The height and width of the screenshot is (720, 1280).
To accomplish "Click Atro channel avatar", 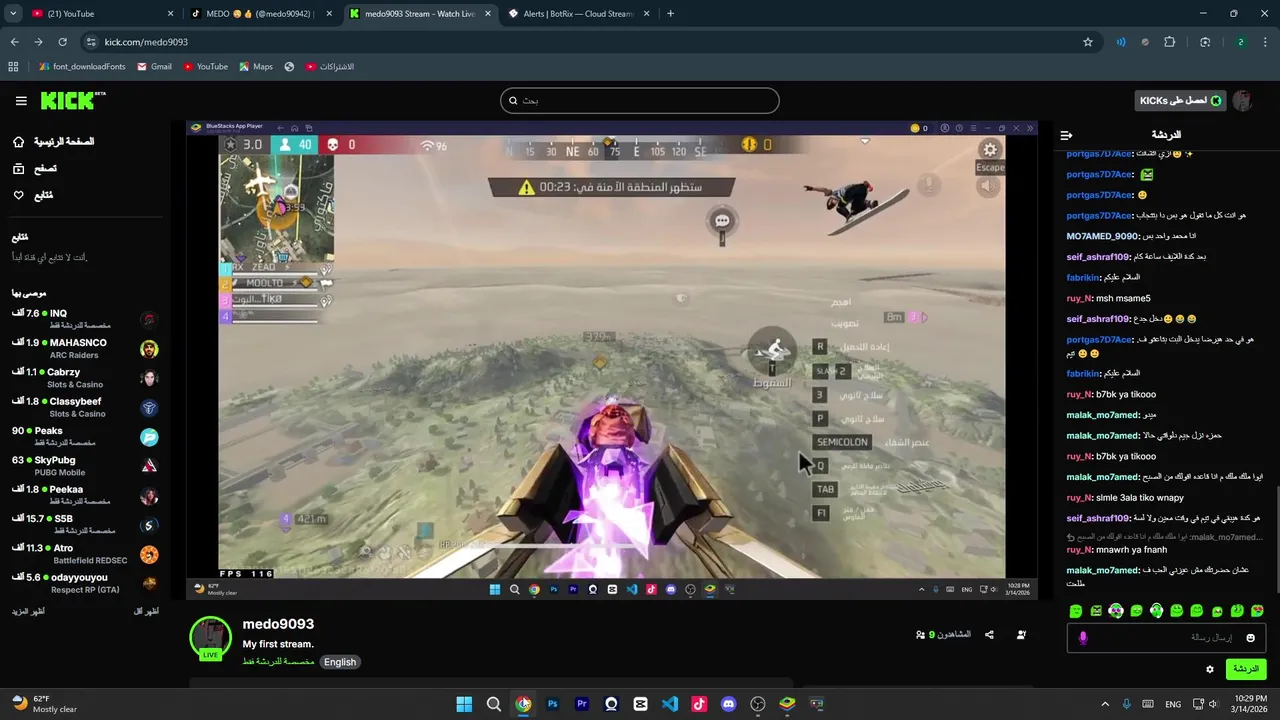I will [x=149, y=554].
